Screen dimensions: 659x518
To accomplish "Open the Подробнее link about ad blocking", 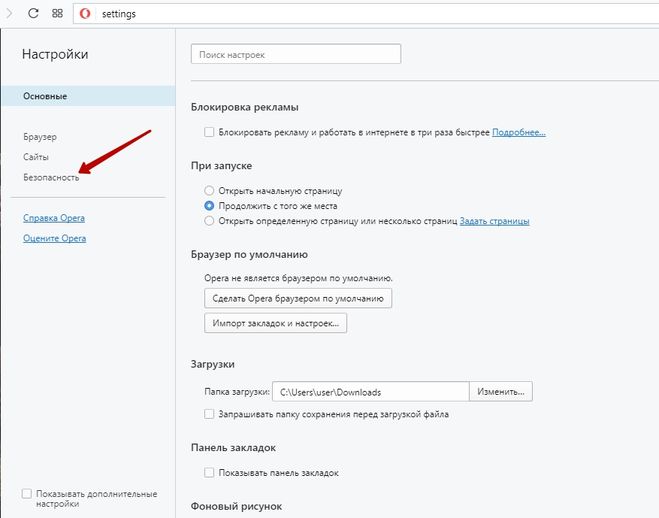I will [519, 132].
